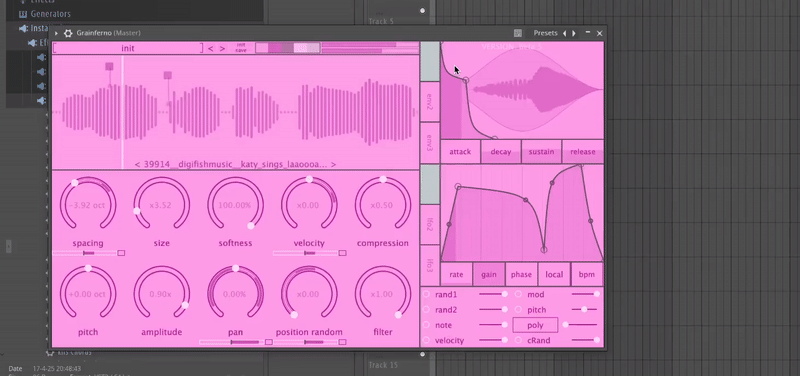Go to the previous patch using the < button
The height and width of the screenshot is (376, 800).
(x=210, y=48)
